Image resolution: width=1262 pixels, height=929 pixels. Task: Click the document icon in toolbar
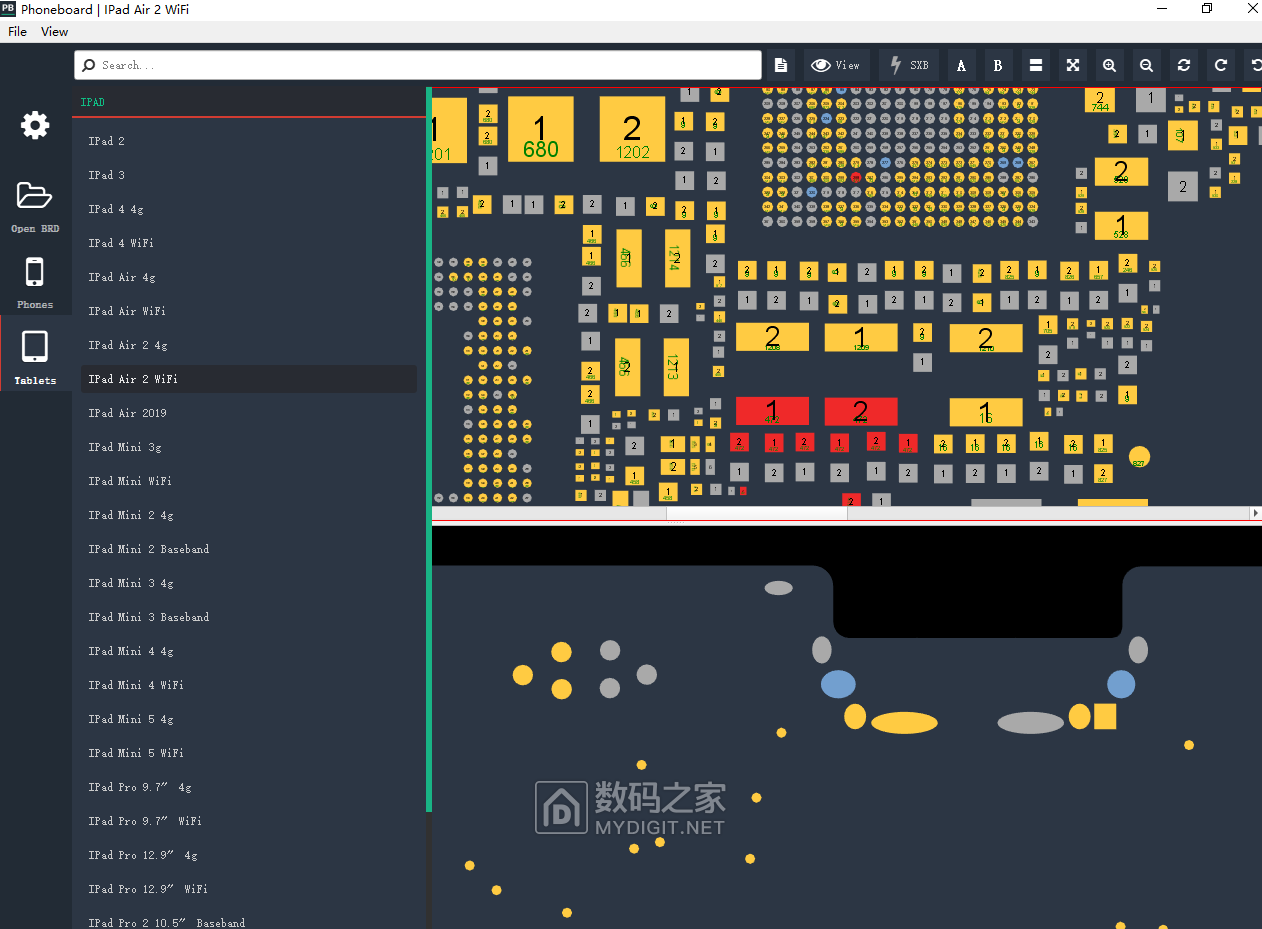781,65
